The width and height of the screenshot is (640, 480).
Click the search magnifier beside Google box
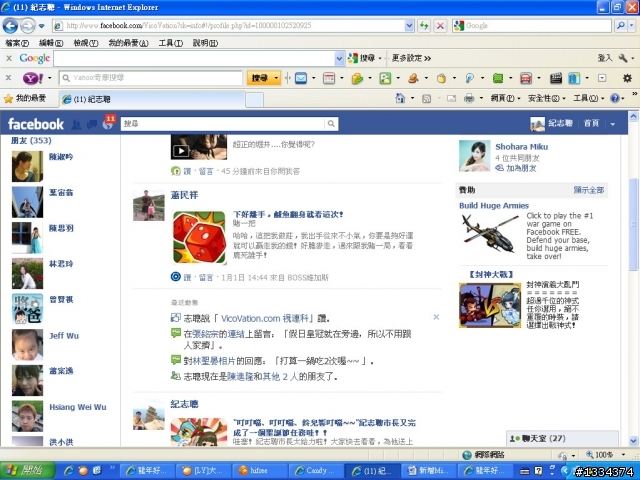point(621,26)
